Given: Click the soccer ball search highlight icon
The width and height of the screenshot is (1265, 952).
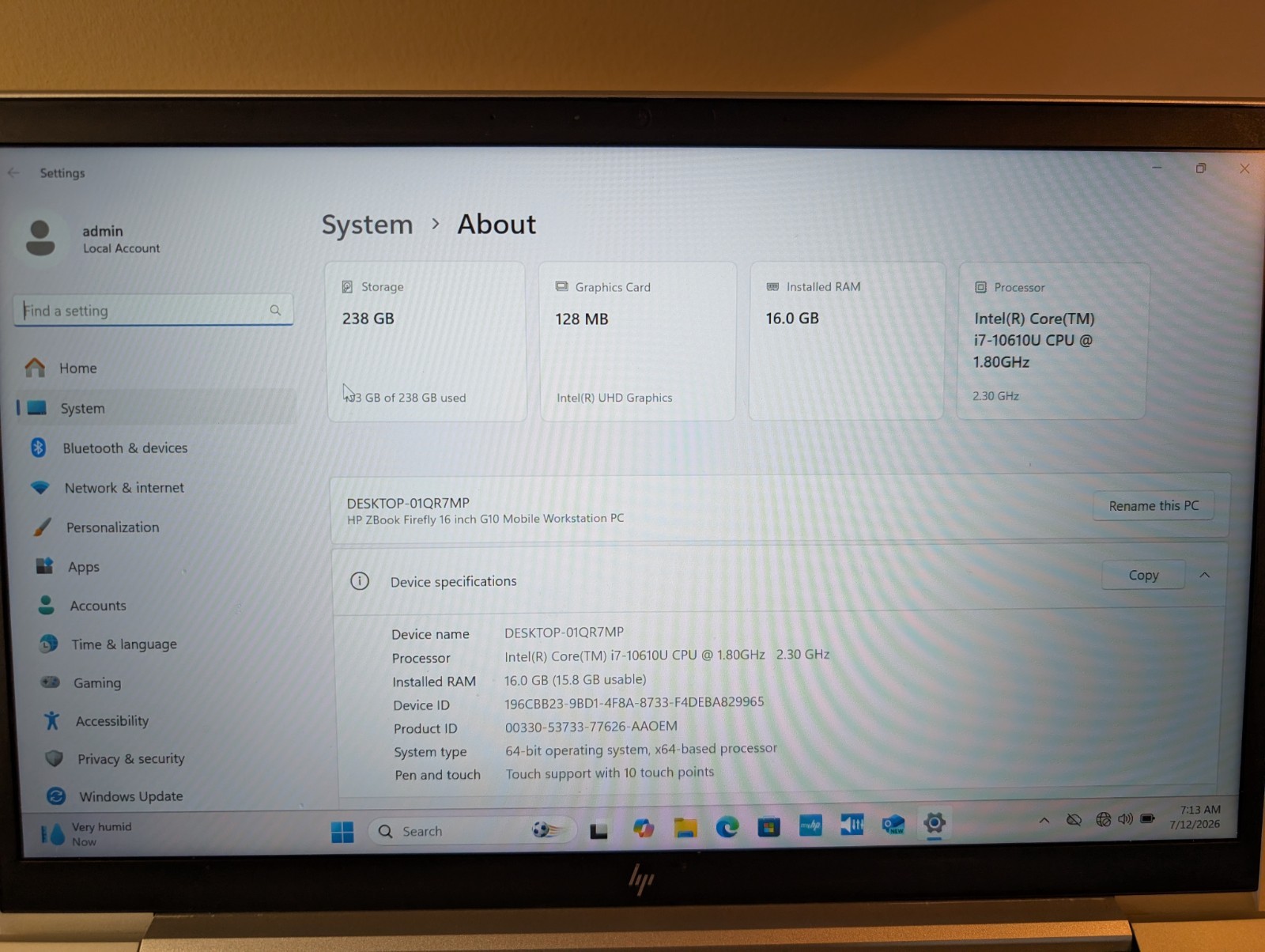Looking at the screenshot, I should click(x=549, y=830).
